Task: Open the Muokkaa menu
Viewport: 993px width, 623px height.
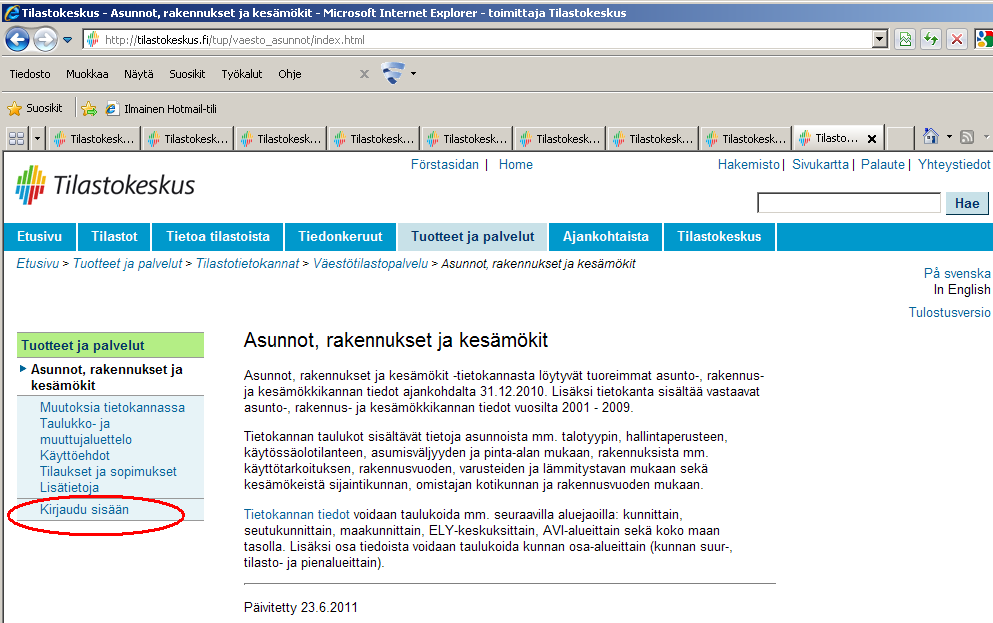Action: 87,74
